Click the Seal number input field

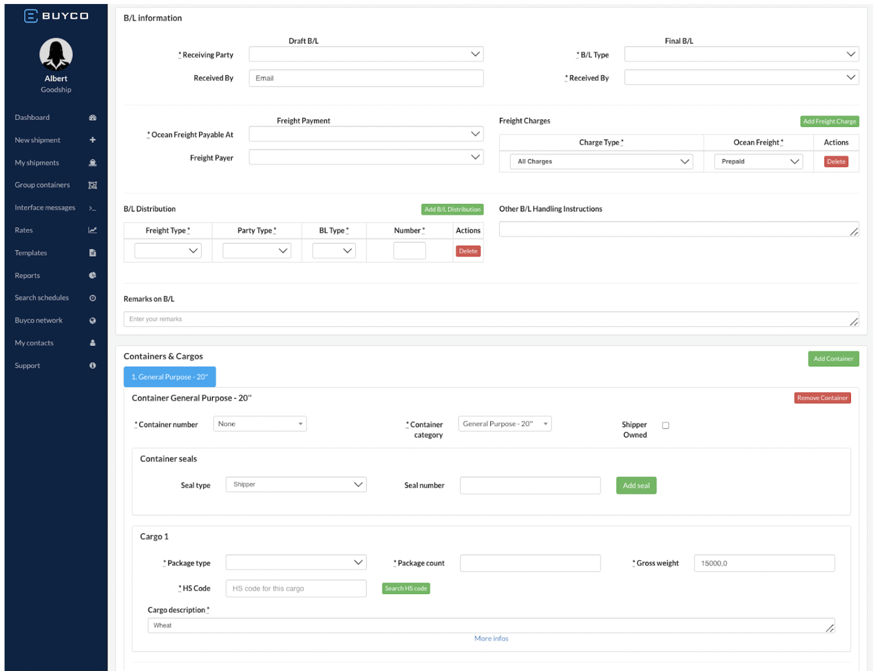point(530,485)
